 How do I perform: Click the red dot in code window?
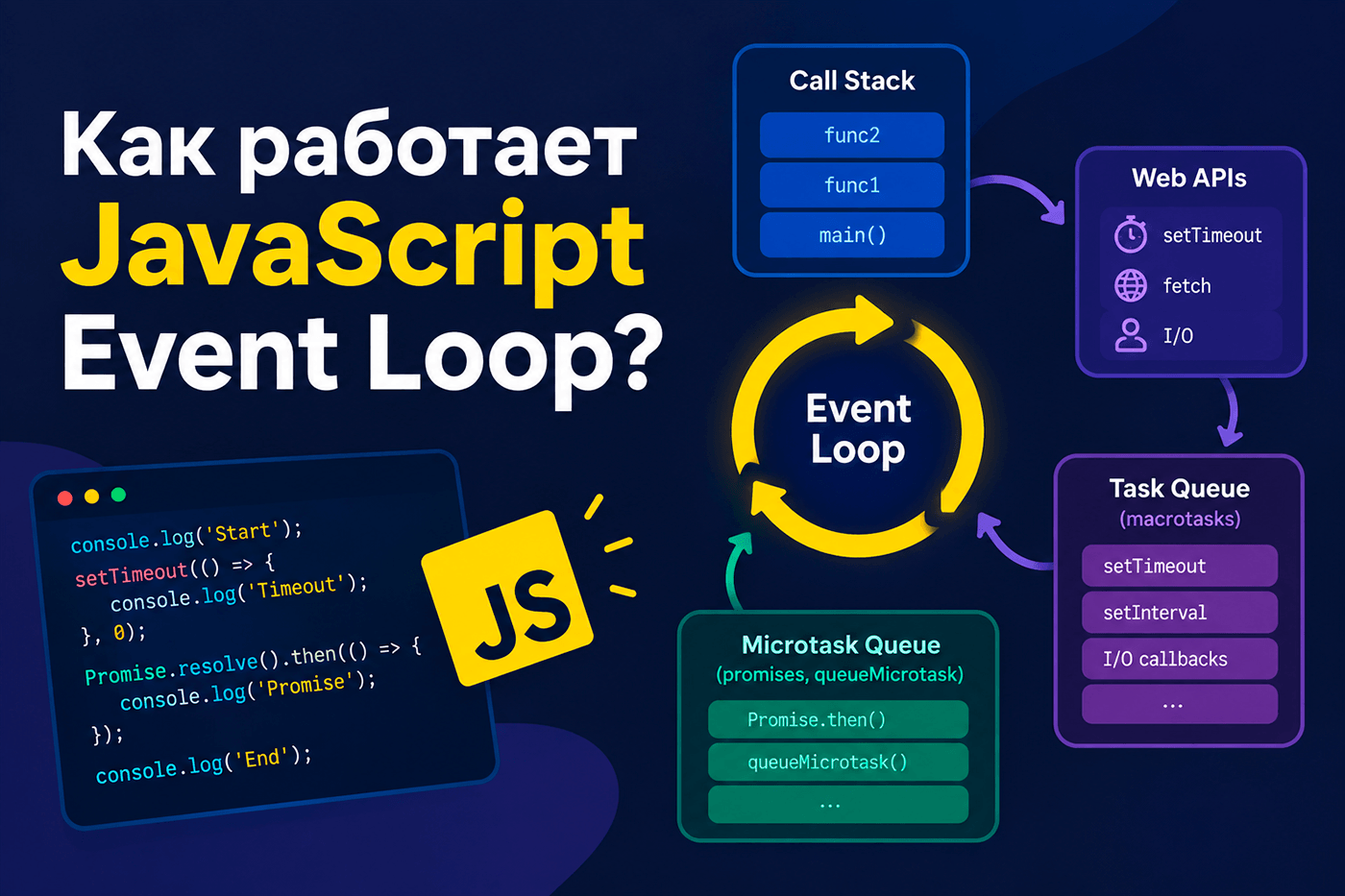(65, 497)
